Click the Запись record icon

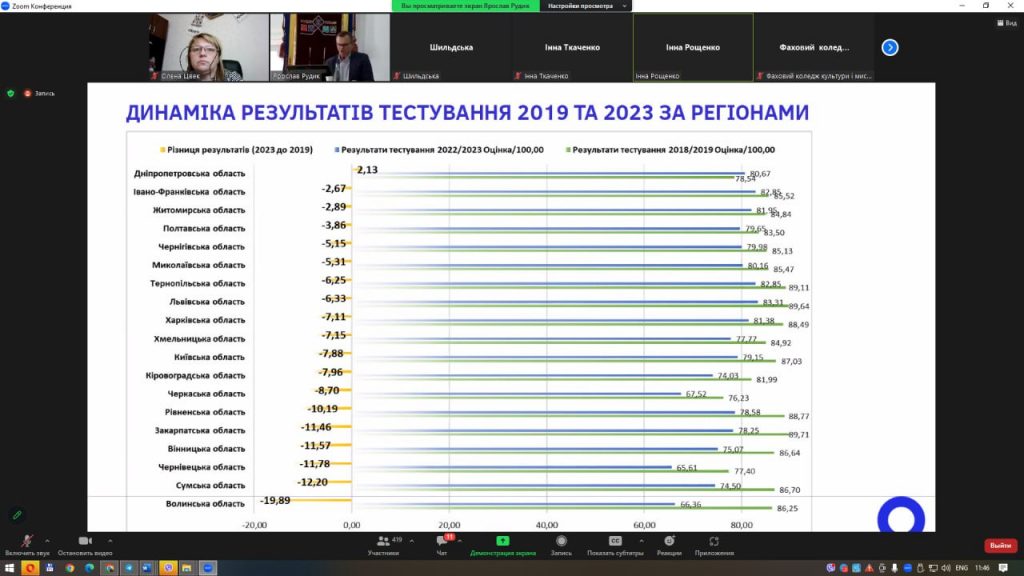pyautogui.click(x=561, y=541)
